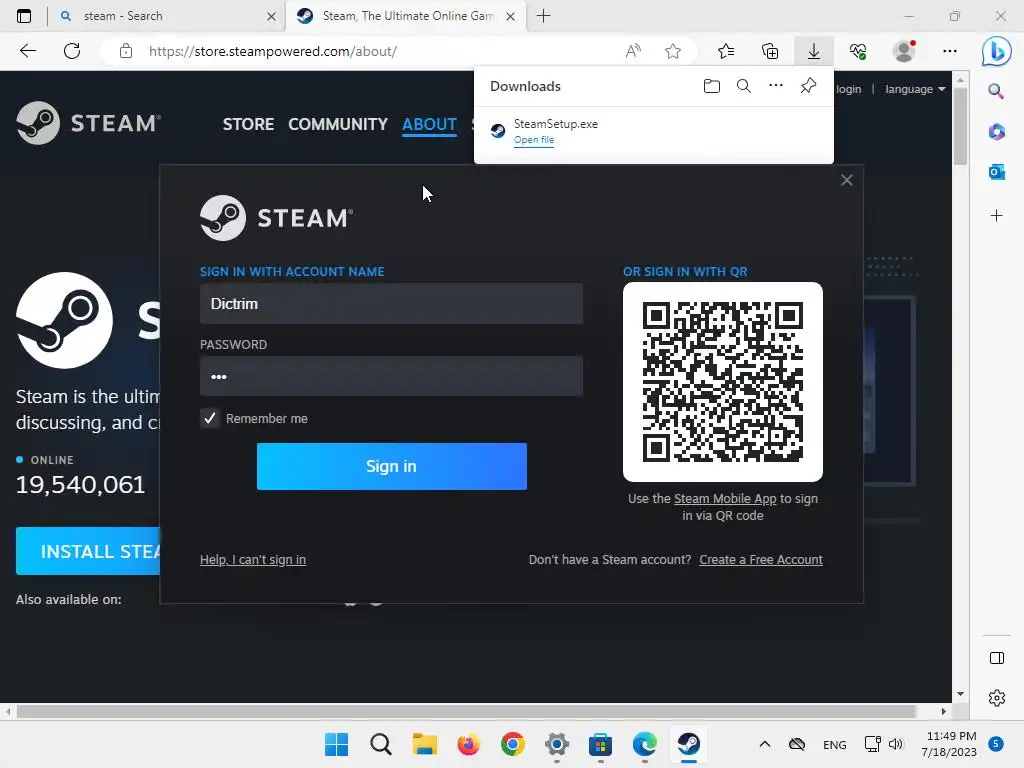Open Microsoft 365 in the sidebar
1024x768 pixels.
pyautogui.click(x=997, y=132)
